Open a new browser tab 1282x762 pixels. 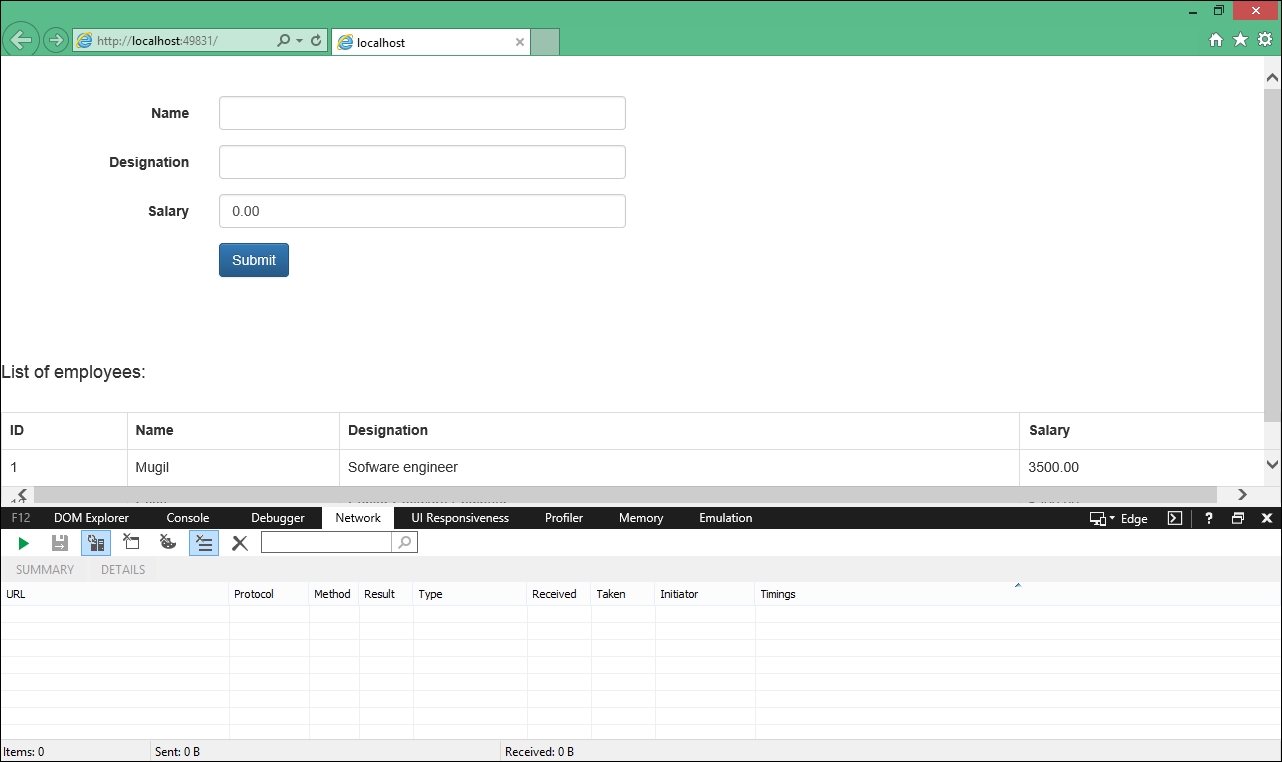tap(544, 42)
